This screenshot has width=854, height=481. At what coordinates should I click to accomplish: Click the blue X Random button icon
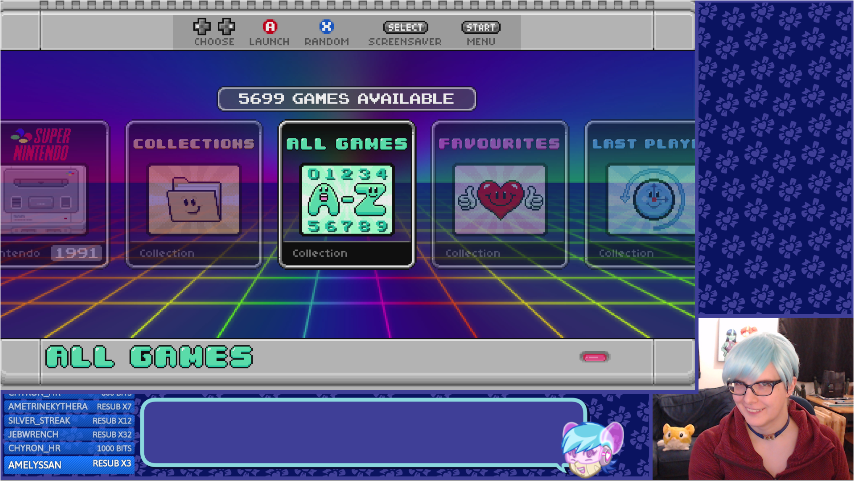point(326,27)
